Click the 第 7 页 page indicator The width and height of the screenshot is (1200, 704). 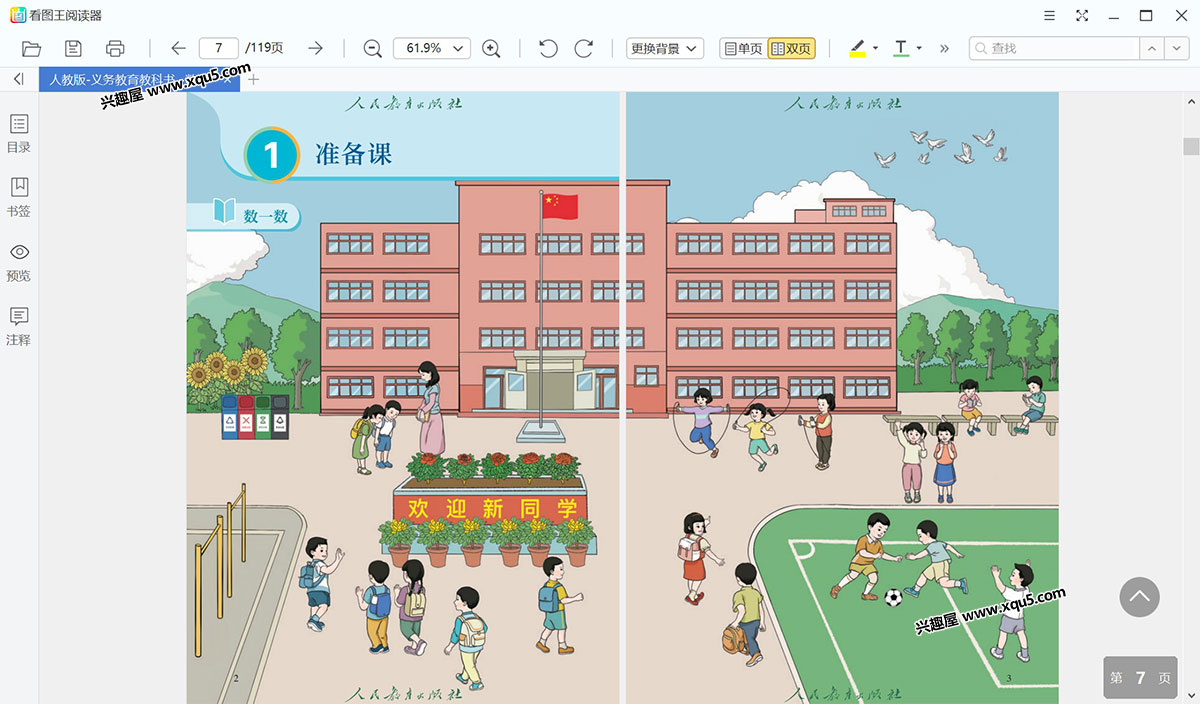pyautogui.click(x=1140, y=677)
